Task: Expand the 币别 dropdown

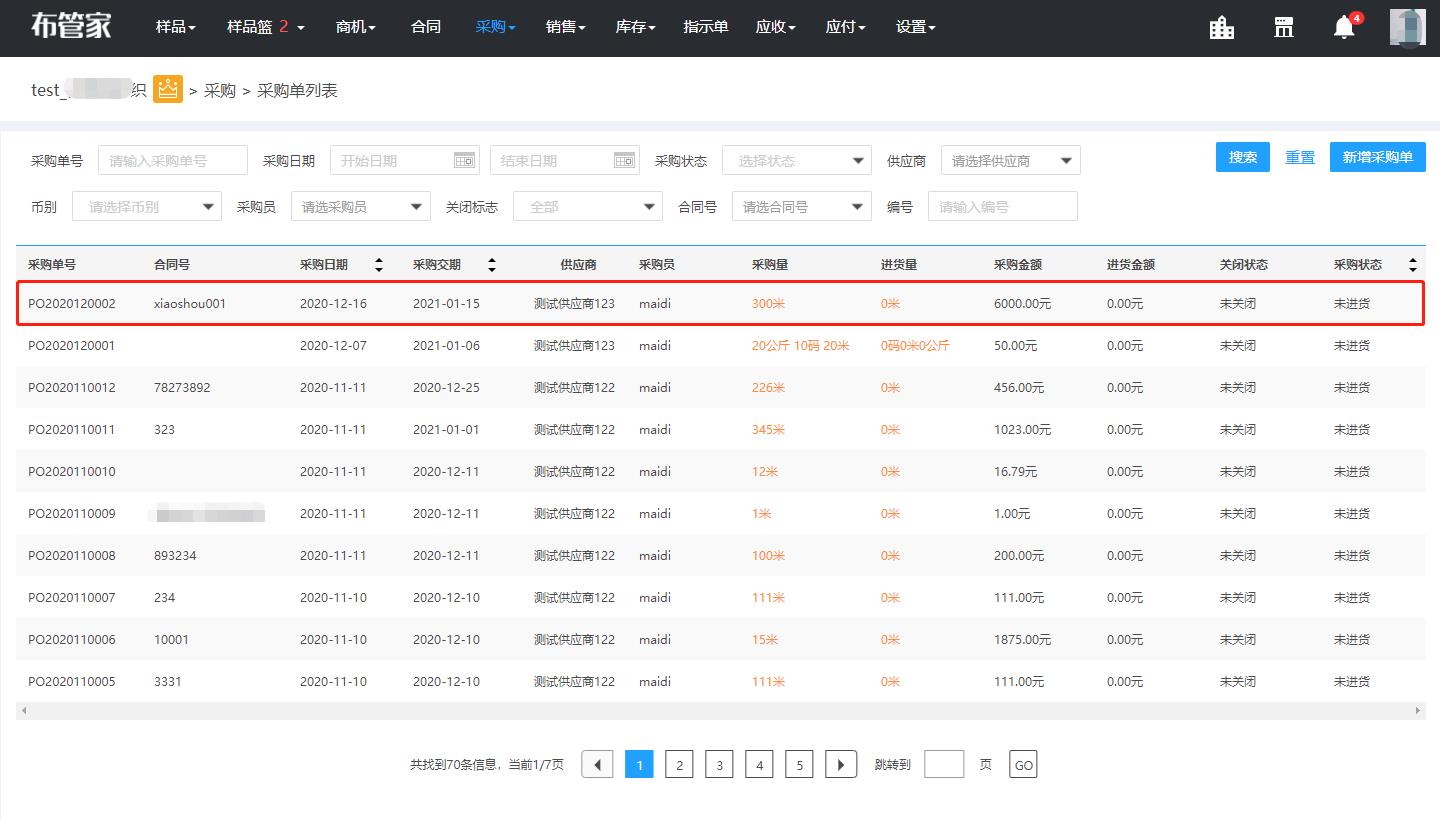Action: (147, 206)
